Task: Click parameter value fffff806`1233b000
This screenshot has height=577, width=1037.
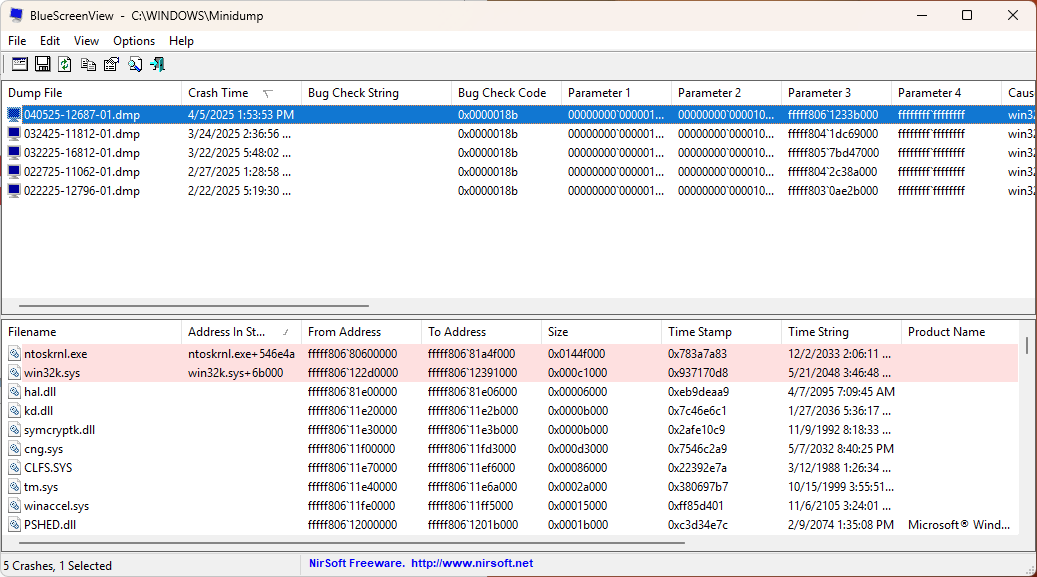Action: pyautogui.click(x=833, y=114)
